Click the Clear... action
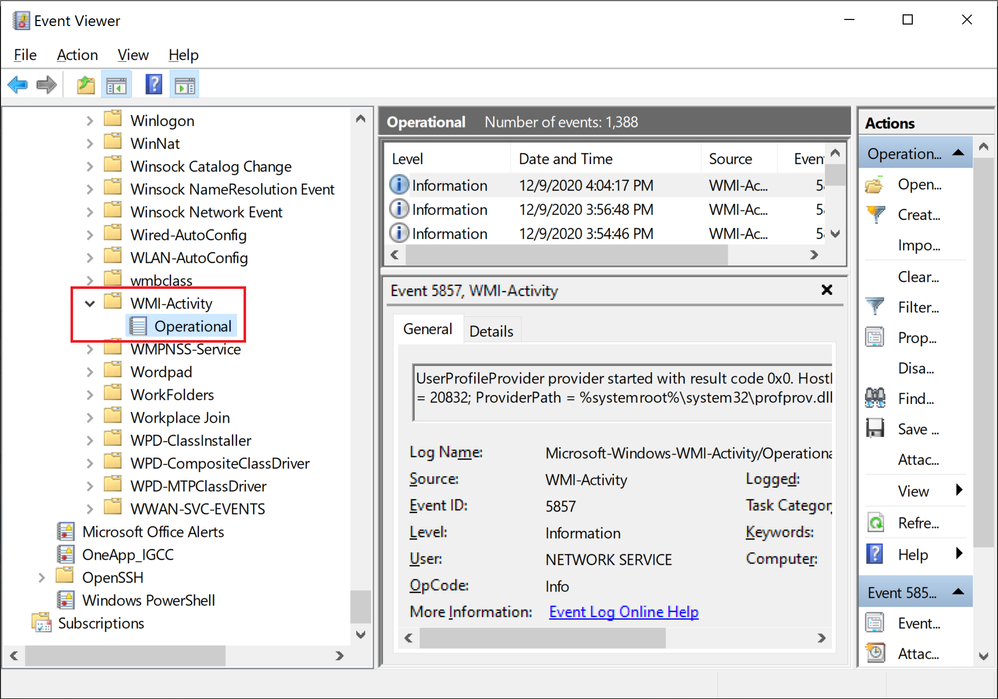This screenshot has width=998, height=699. click(x=918, y=277)
